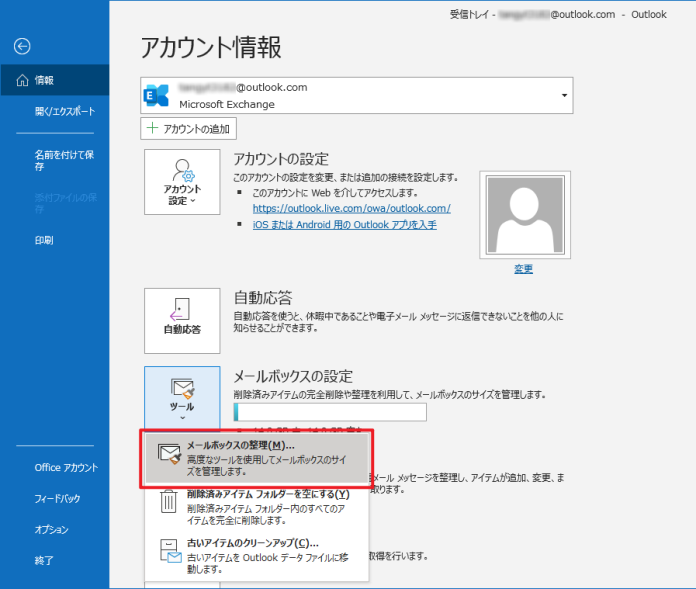Viewport: 696px width, 589px height.
Task: Click the back arrow icon
Action: click(x=22, y=46)
